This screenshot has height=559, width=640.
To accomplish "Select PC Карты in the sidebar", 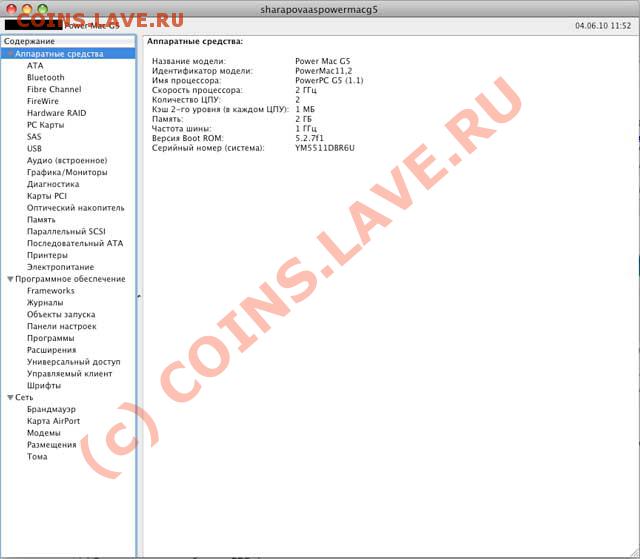I will [x=46, y=125].
